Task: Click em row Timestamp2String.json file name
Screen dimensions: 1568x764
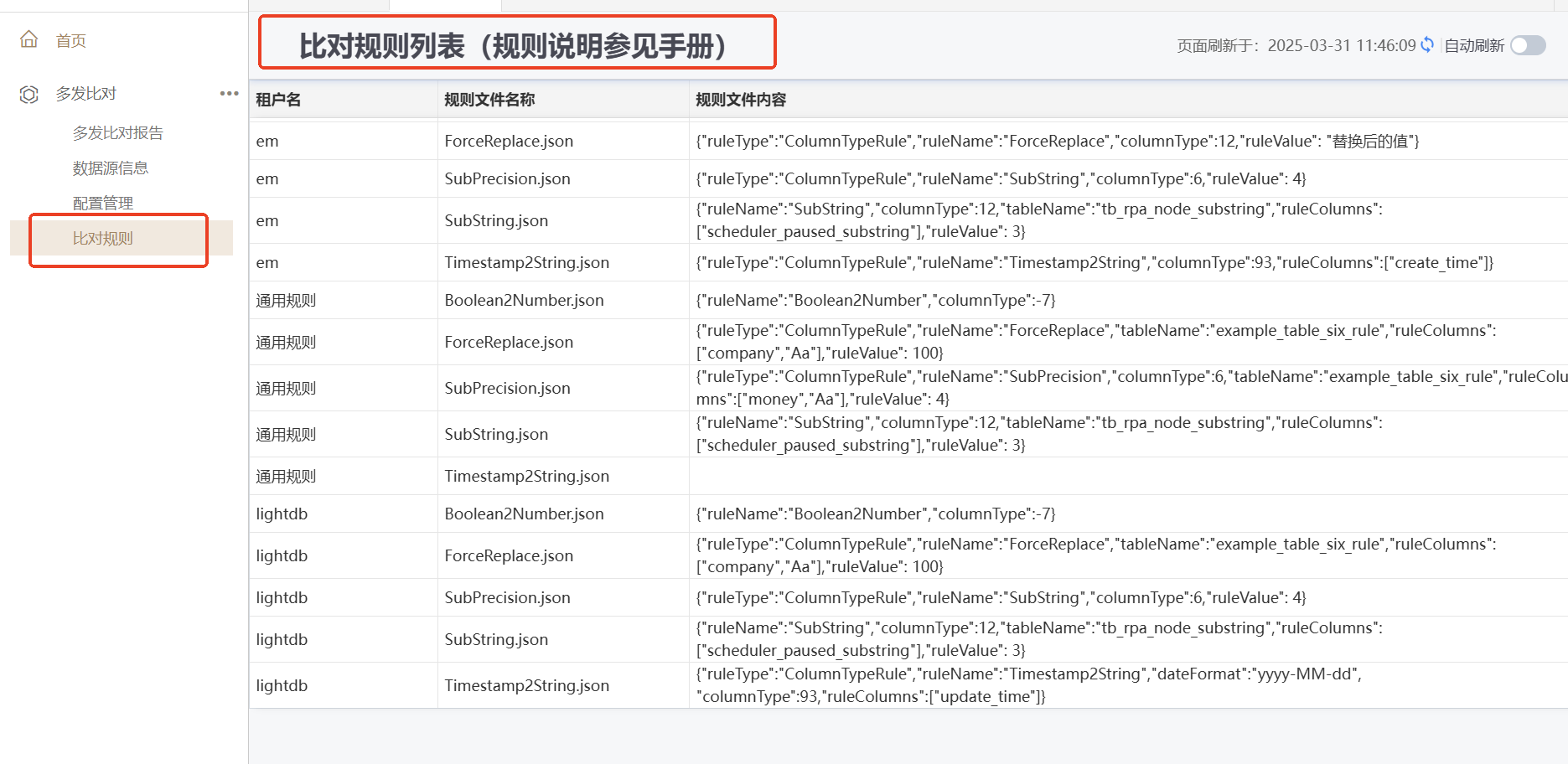Action: [526, 262]
